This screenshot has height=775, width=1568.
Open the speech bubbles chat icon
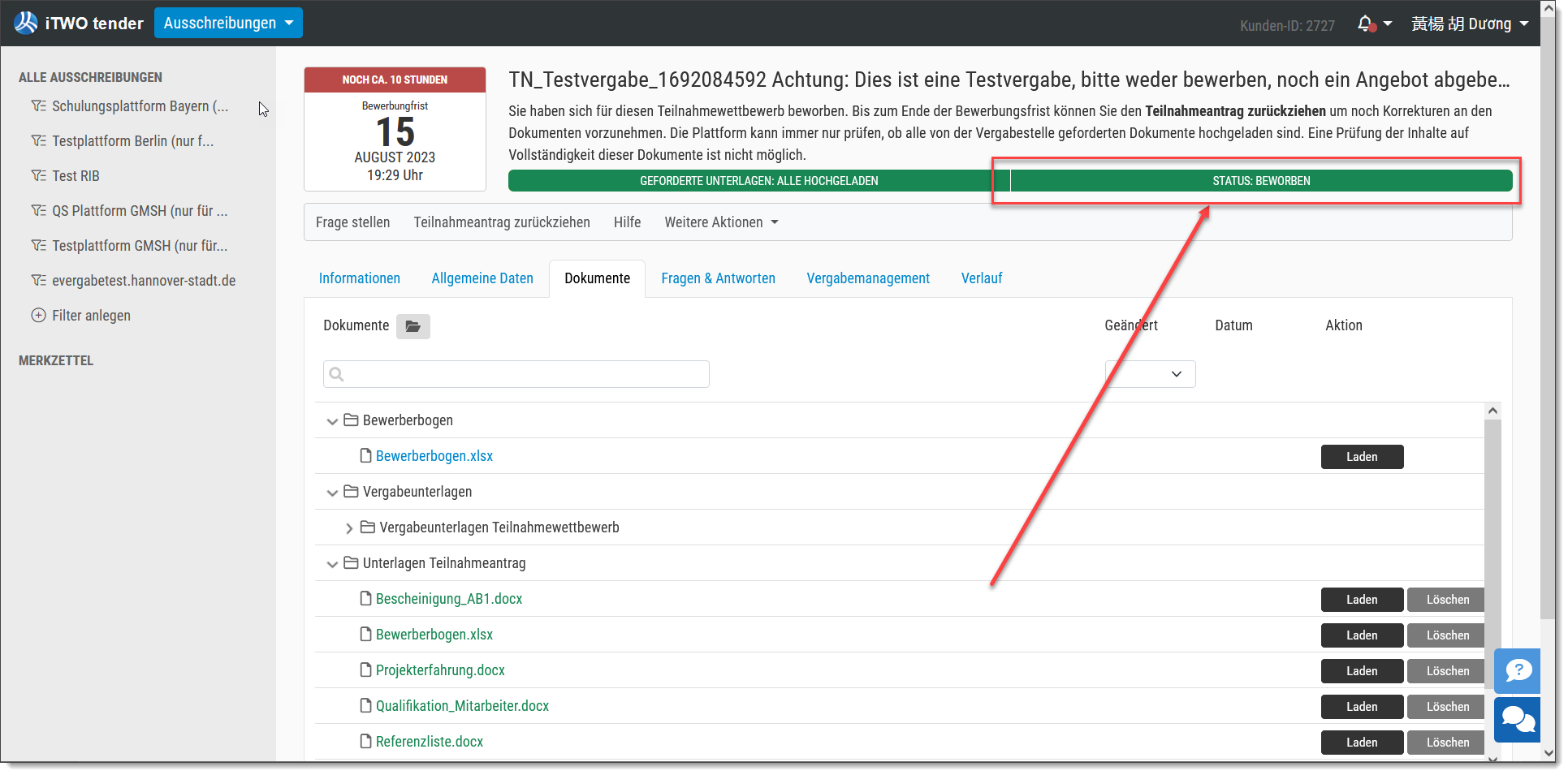click(1518, 720)
